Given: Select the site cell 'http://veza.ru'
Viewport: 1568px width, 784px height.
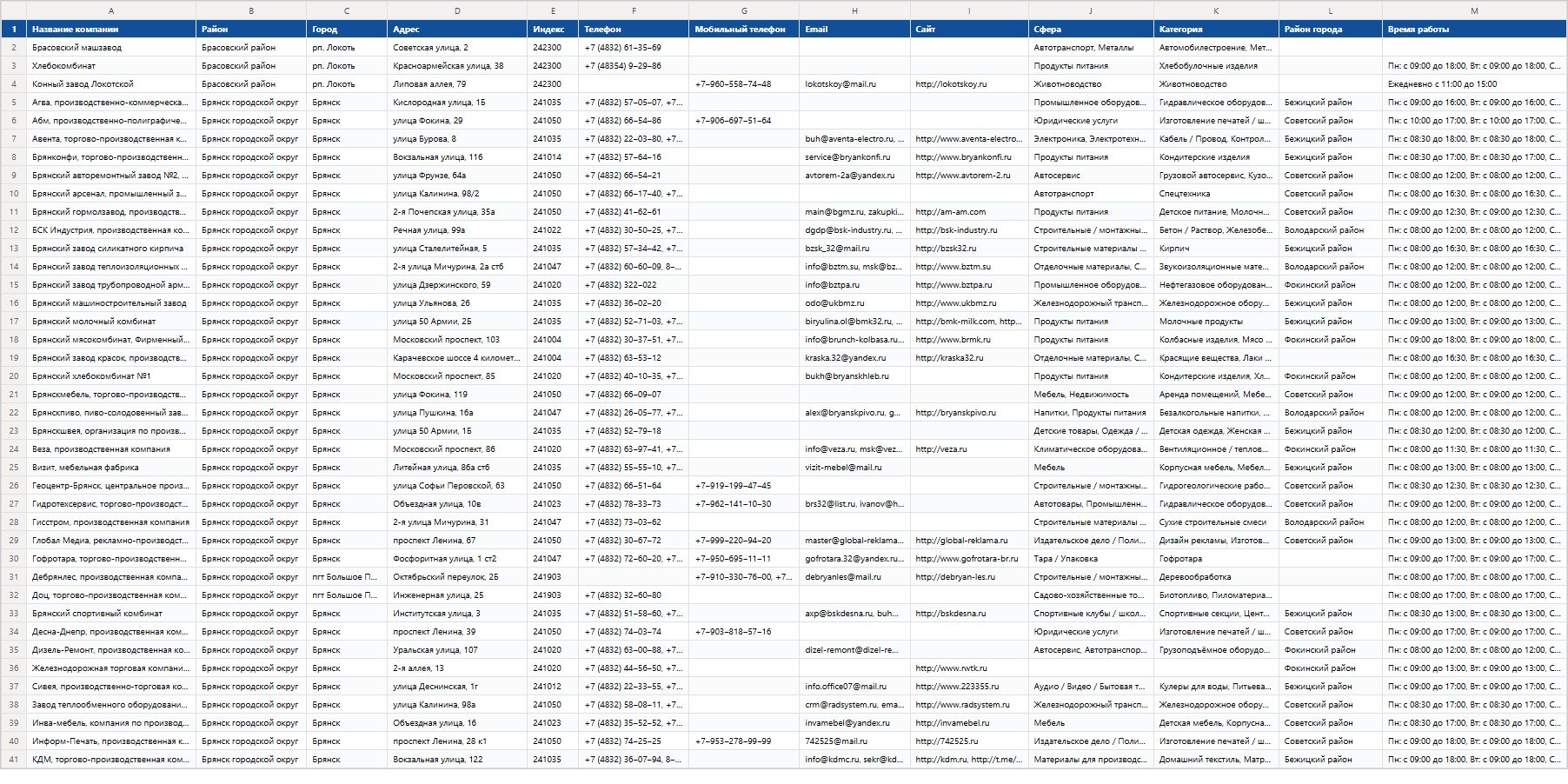Looking at the screenshot, I should (x=969, y=449).
